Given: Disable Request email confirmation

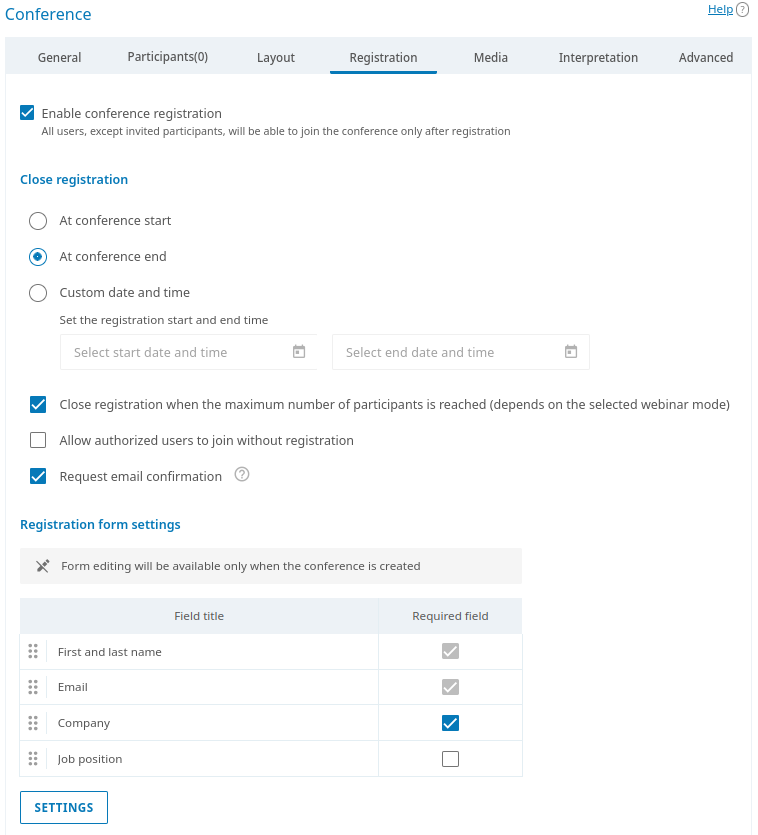Looking at the screenshot, I should click(x=38, y=476).
